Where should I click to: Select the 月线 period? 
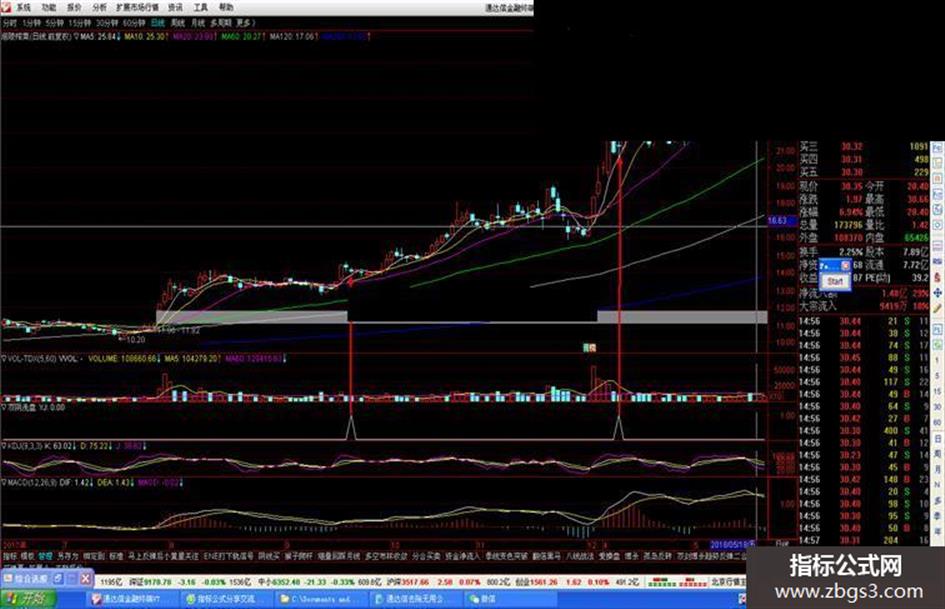198,23
